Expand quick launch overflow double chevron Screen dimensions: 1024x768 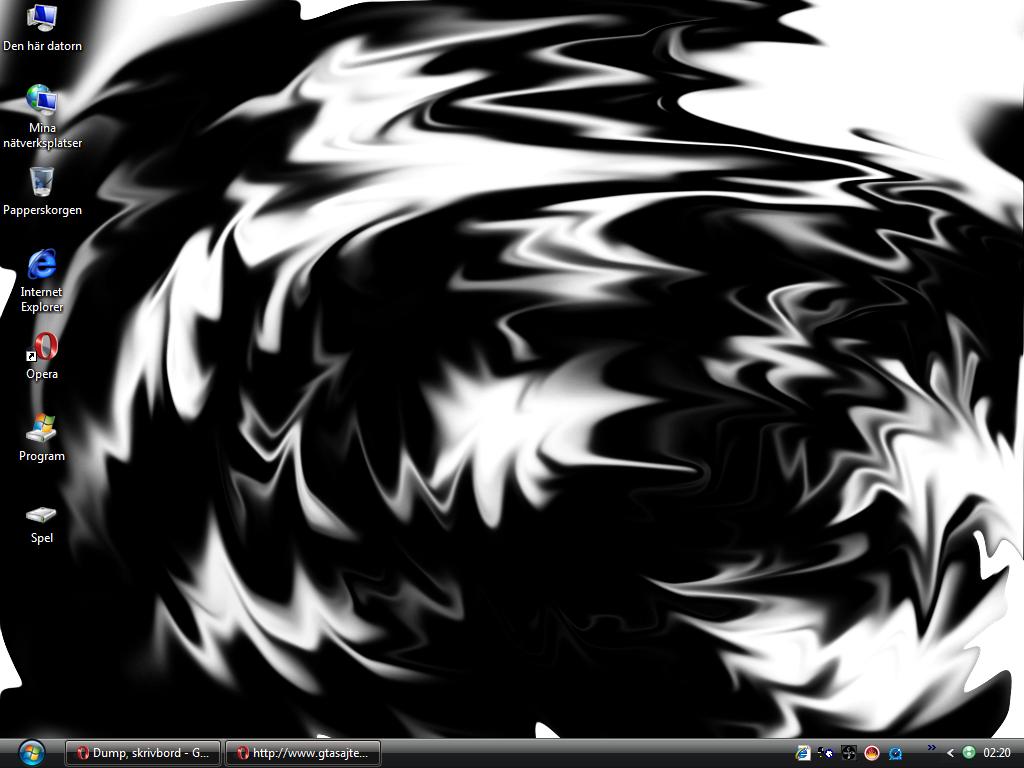[x=931, y=748]
